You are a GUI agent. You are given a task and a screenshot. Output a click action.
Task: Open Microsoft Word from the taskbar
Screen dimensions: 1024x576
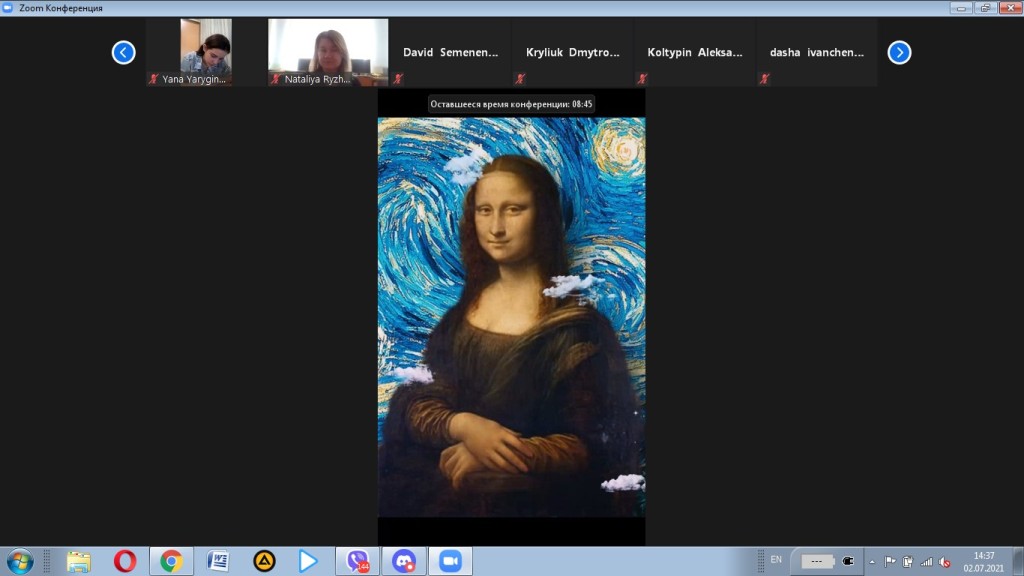tap(218, 562)
